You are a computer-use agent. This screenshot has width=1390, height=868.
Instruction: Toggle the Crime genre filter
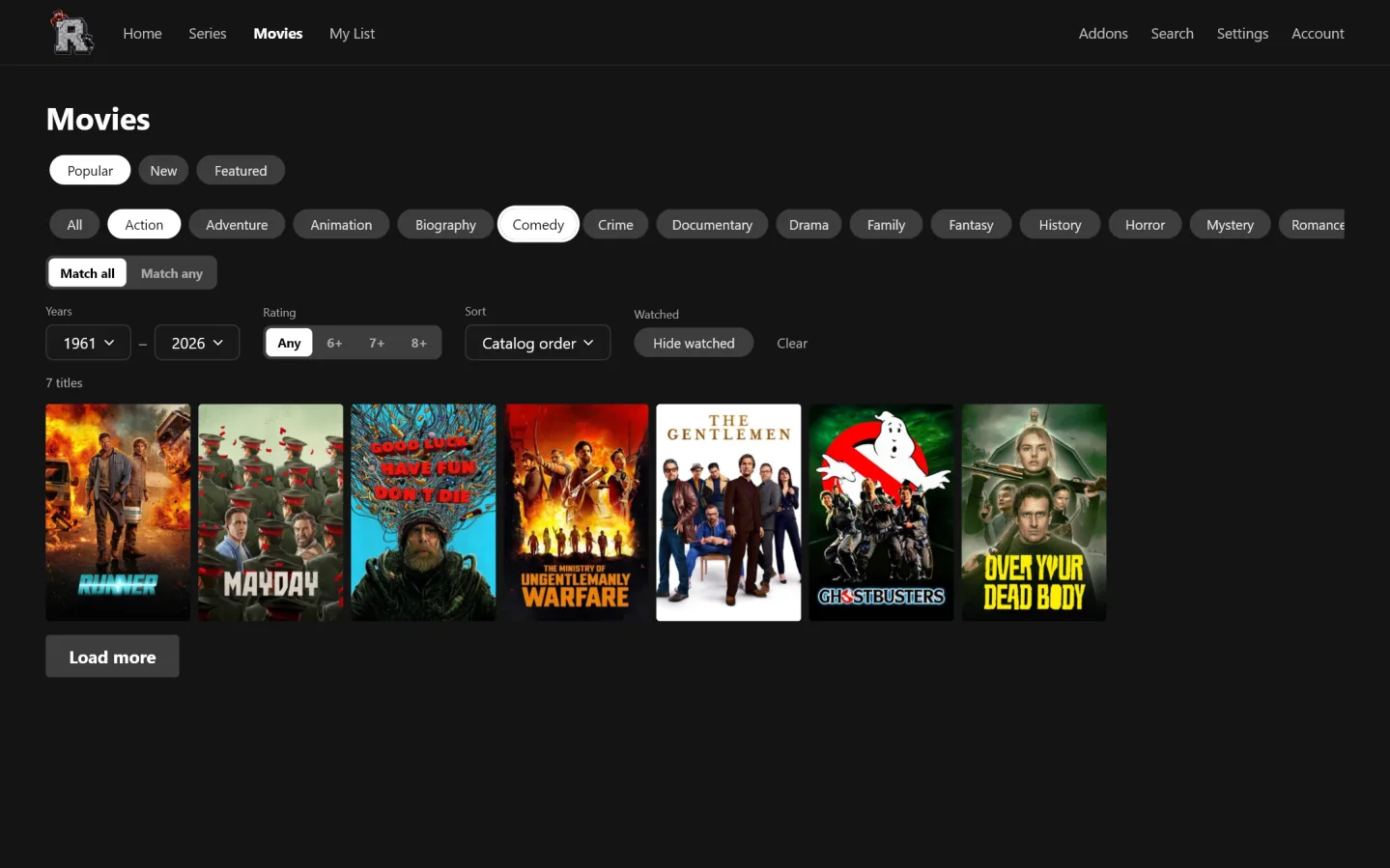click(615, 225)
